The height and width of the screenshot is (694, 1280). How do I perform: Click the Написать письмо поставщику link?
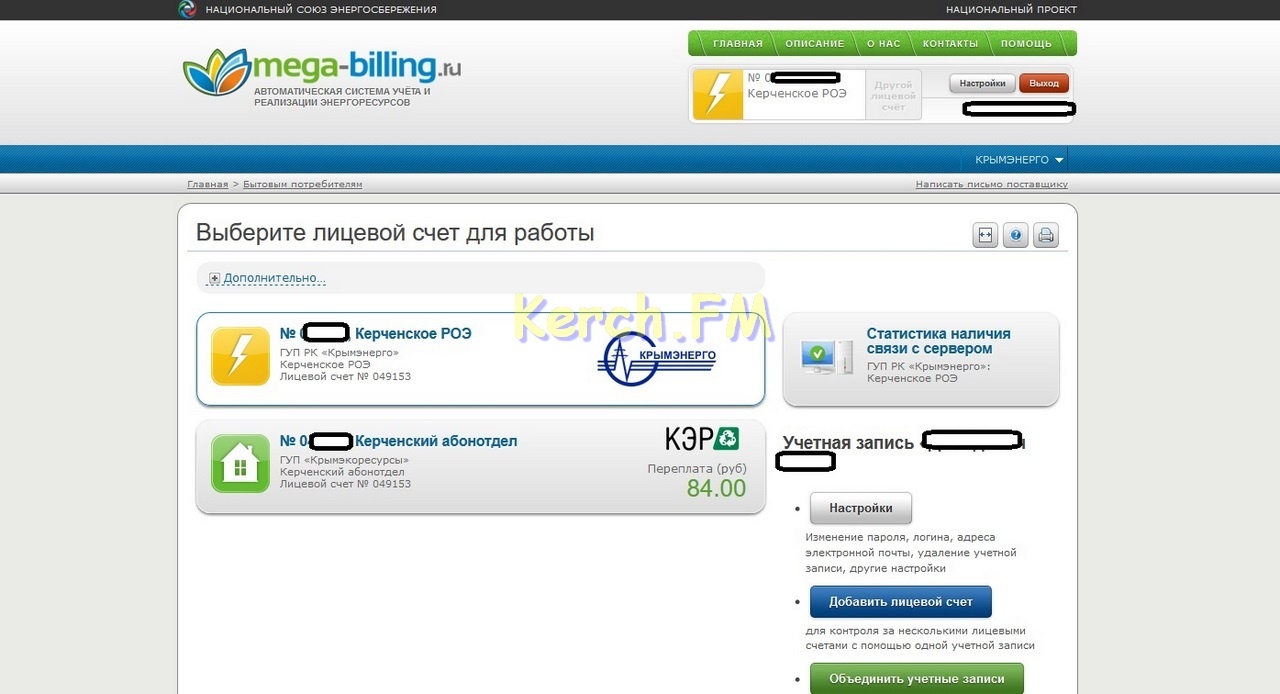click(x=992, y=184)
